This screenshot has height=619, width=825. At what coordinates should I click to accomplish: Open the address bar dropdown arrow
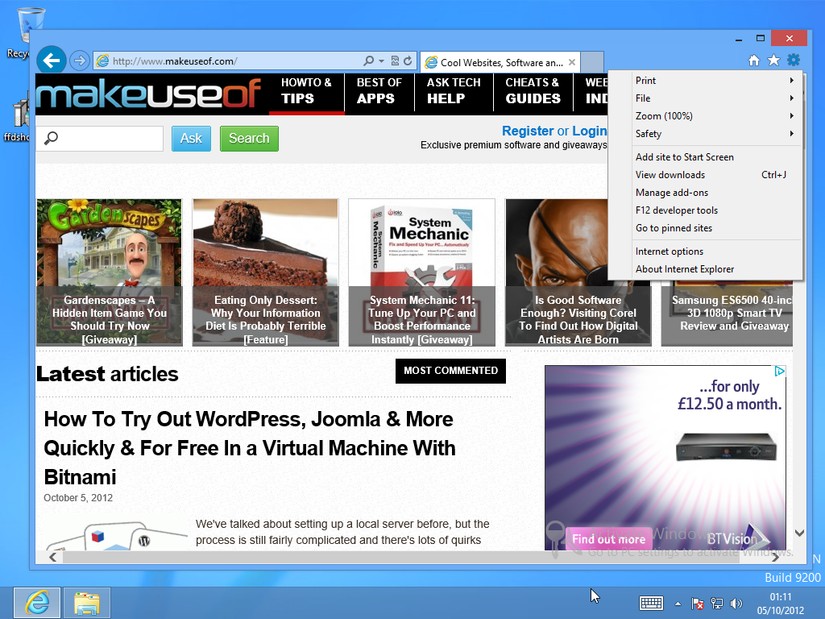click(381, 61)
